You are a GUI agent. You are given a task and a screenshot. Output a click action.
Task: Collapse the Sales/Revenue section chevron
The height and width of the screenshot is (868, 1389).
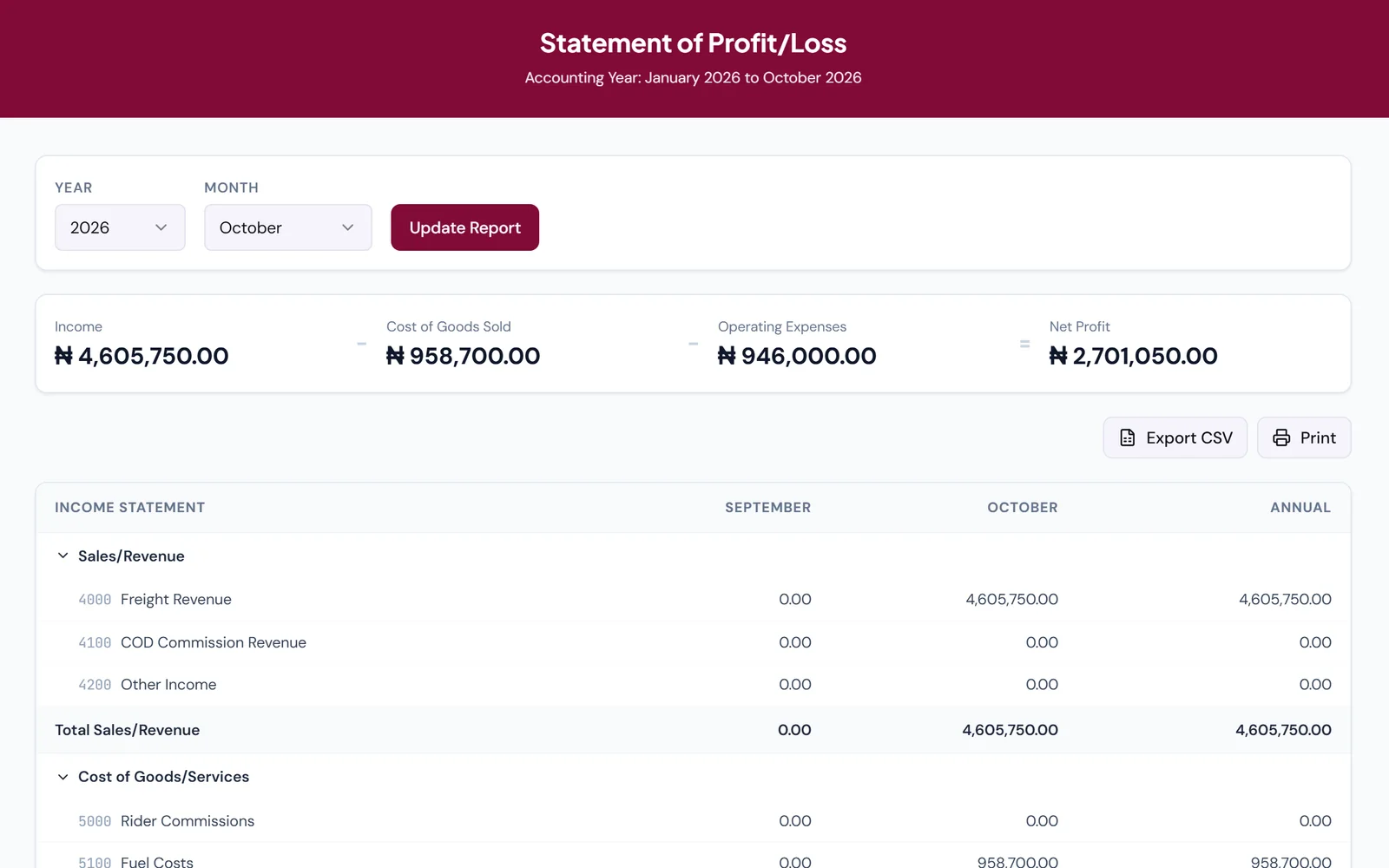point(63,556)
